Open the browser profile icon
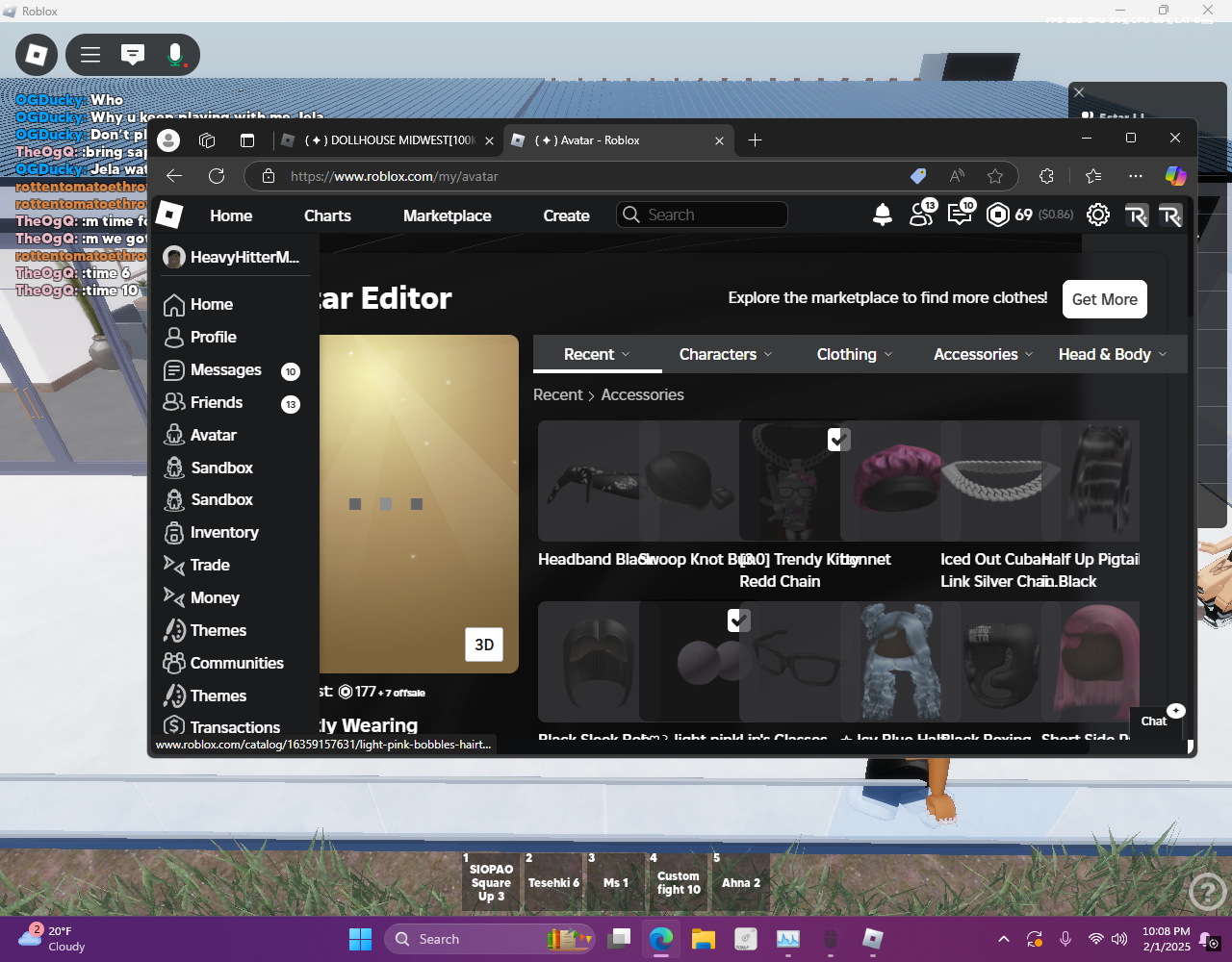Screen dimensions: 1232x962 pos(168,140)
